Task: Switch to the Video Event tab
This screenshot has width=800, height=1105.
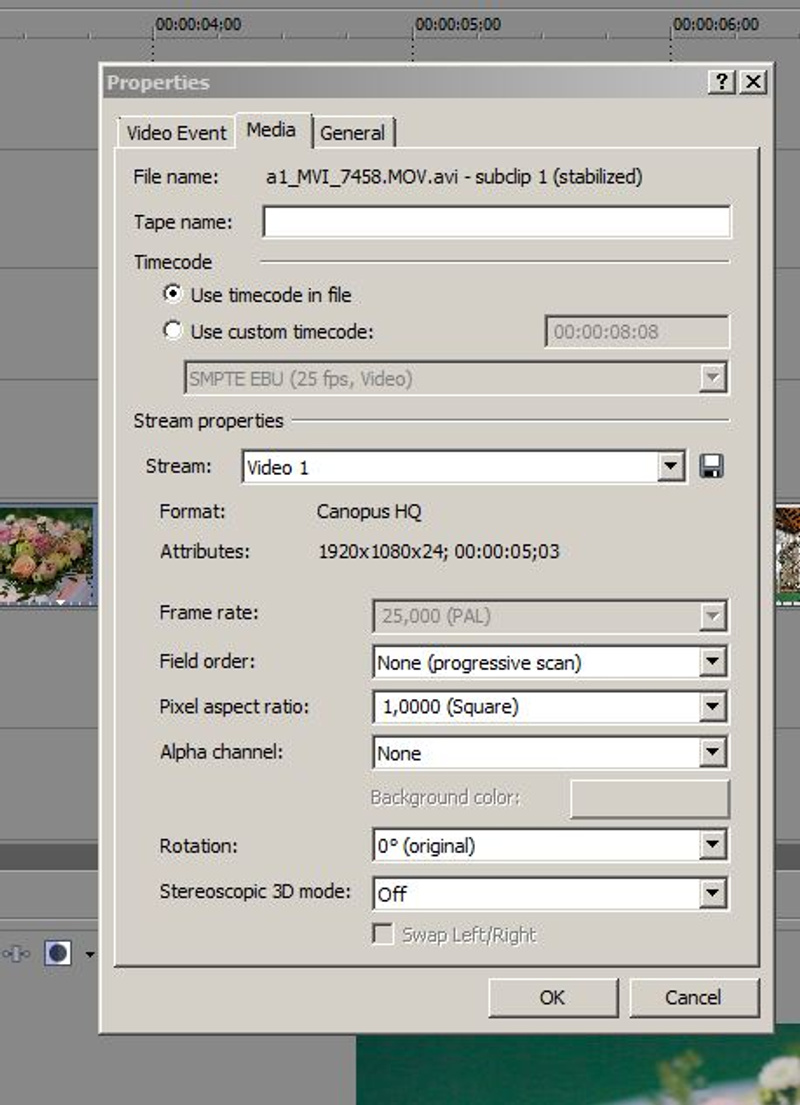Action: pos(176,132)
